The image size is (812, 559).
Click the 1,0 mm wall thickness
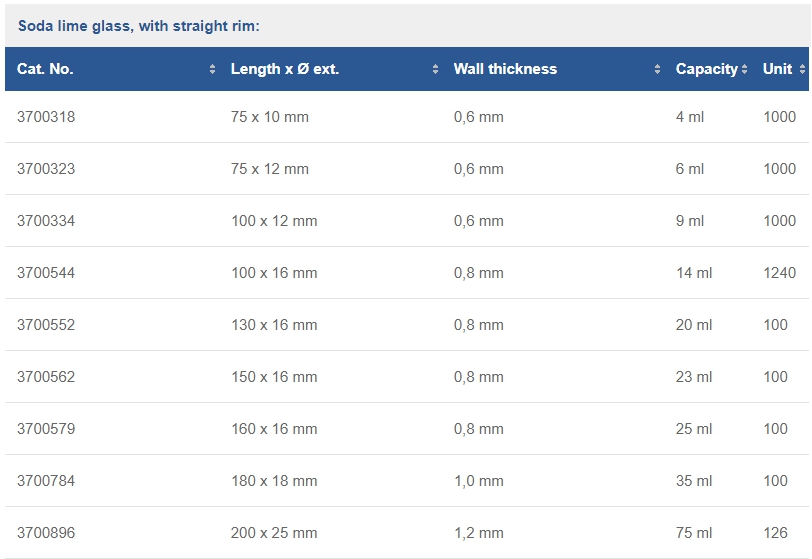coord(479,481)
